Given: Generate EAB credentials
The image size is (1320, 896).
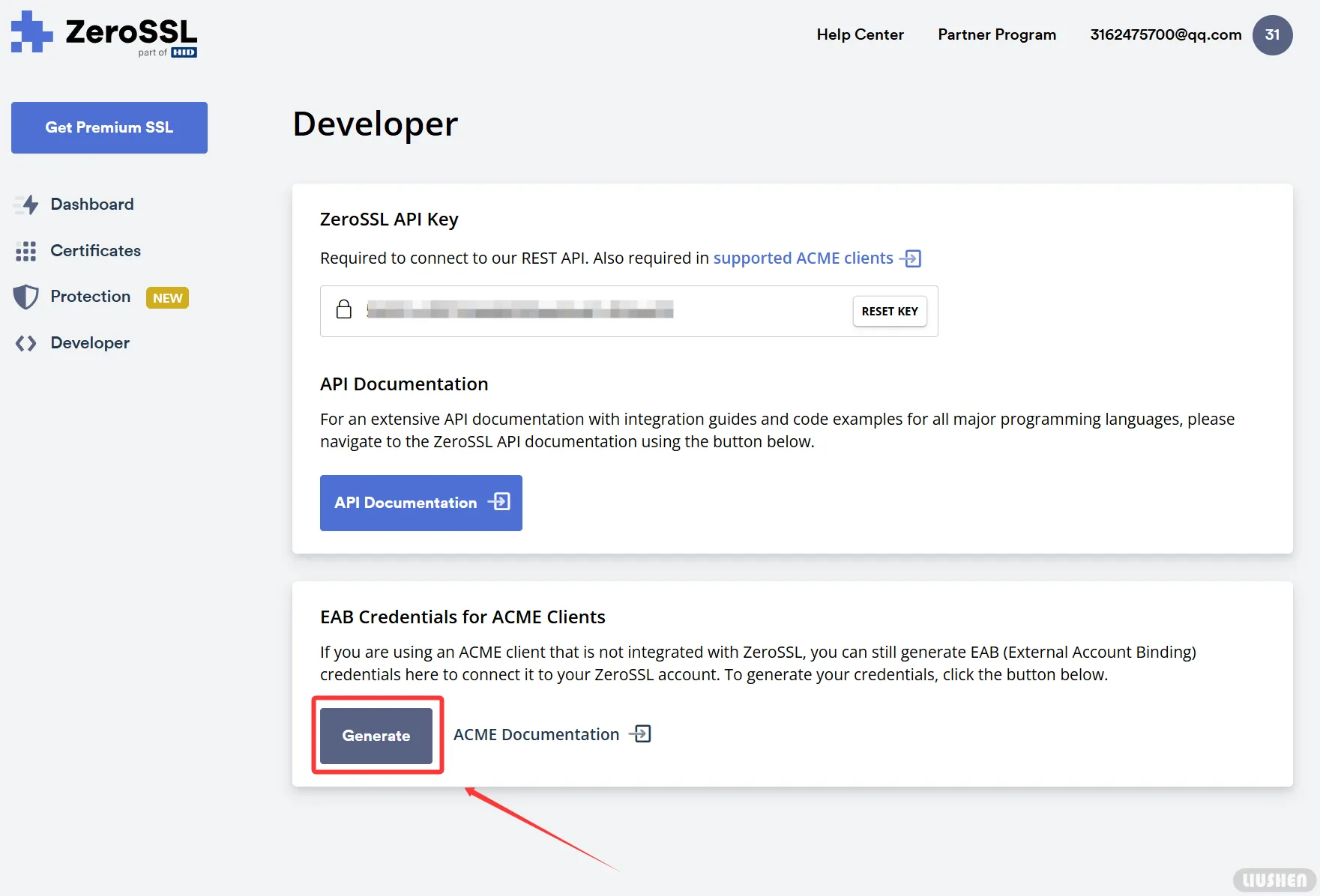Looking at the screenshot, I should [376, 736].
